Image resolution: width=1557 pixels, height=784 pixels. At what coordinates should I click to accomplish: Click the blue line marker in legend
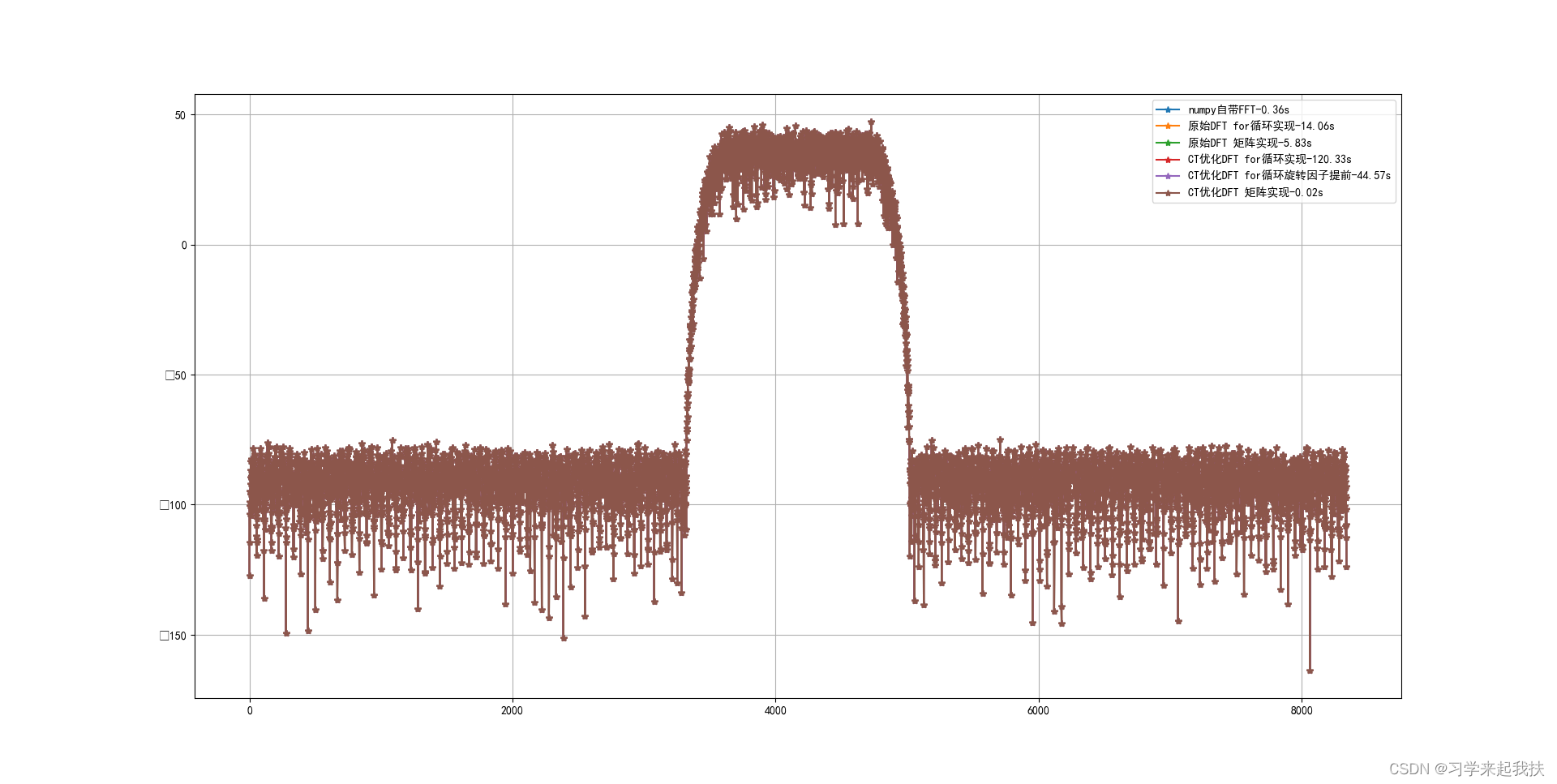[x=1168, y=109]
